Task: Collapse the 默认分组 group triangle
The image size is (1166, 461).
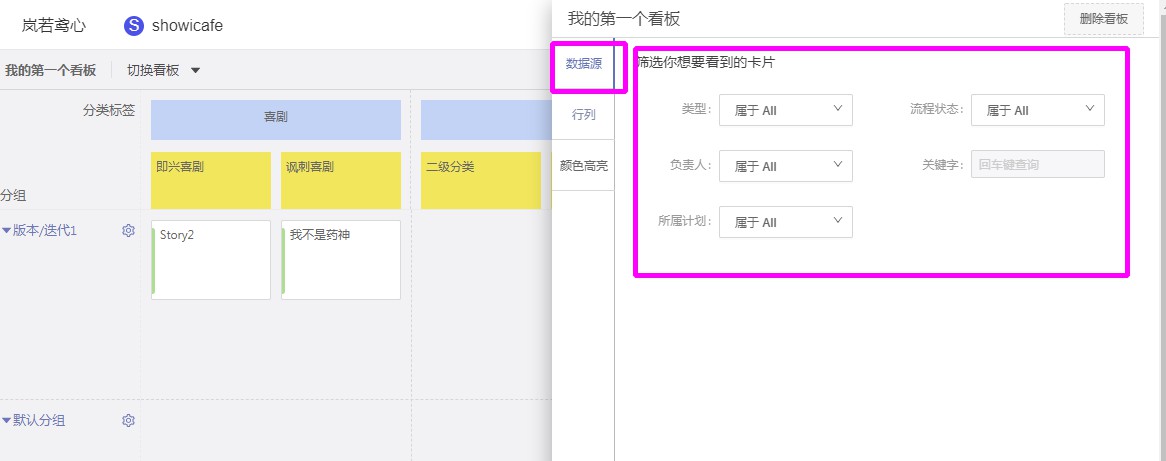Action: (x=7, y=421)
